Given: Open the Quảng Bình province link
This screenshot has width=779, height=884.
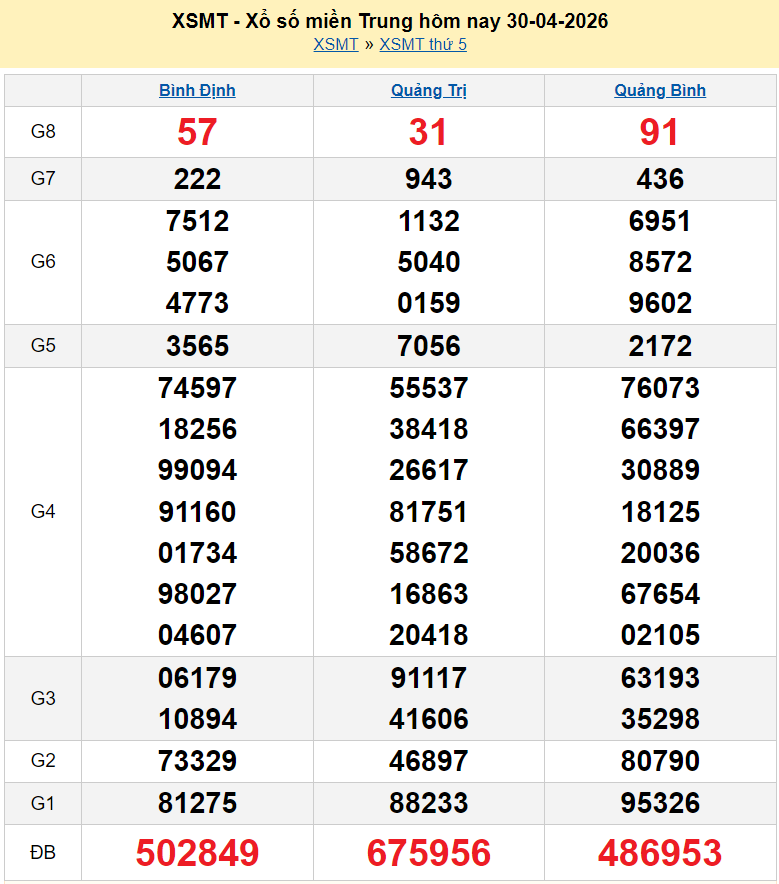Looking at the screenshot, I should click(660, 90).
